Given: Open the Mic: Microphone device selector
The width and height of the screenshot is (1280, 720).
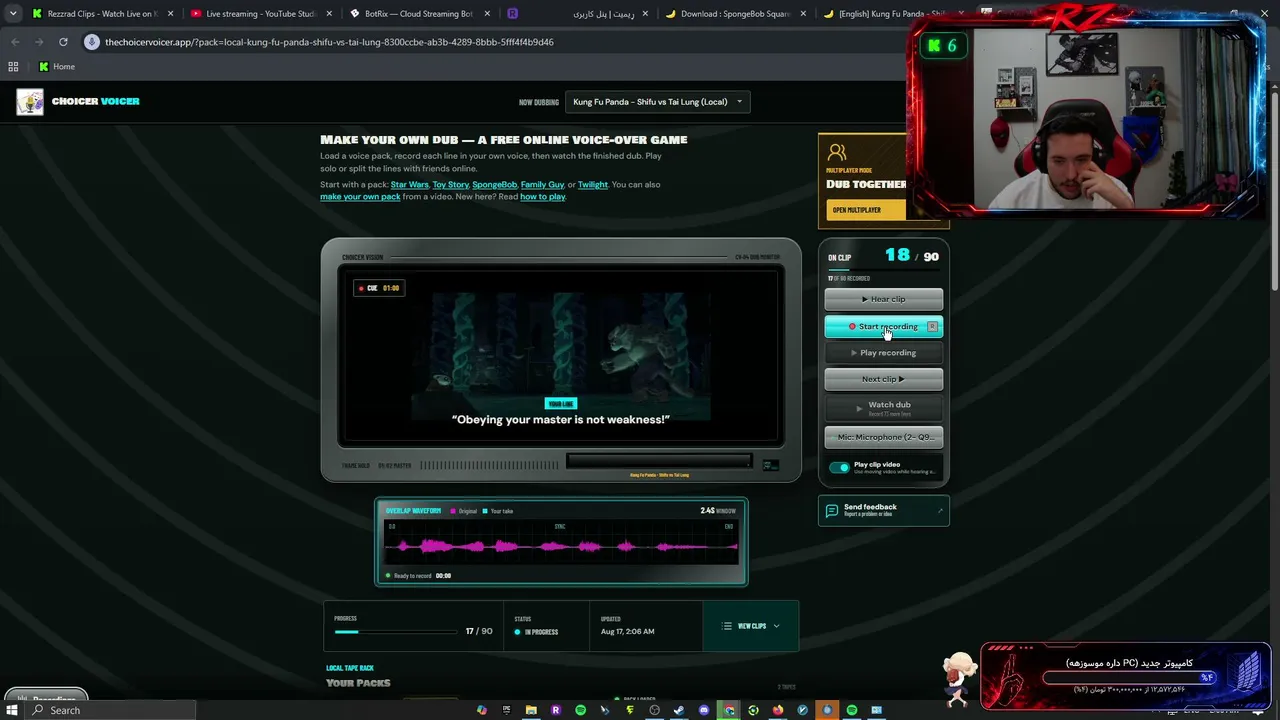Looking at the screenshot, I should pyautogui.click(x=884, y=437).
